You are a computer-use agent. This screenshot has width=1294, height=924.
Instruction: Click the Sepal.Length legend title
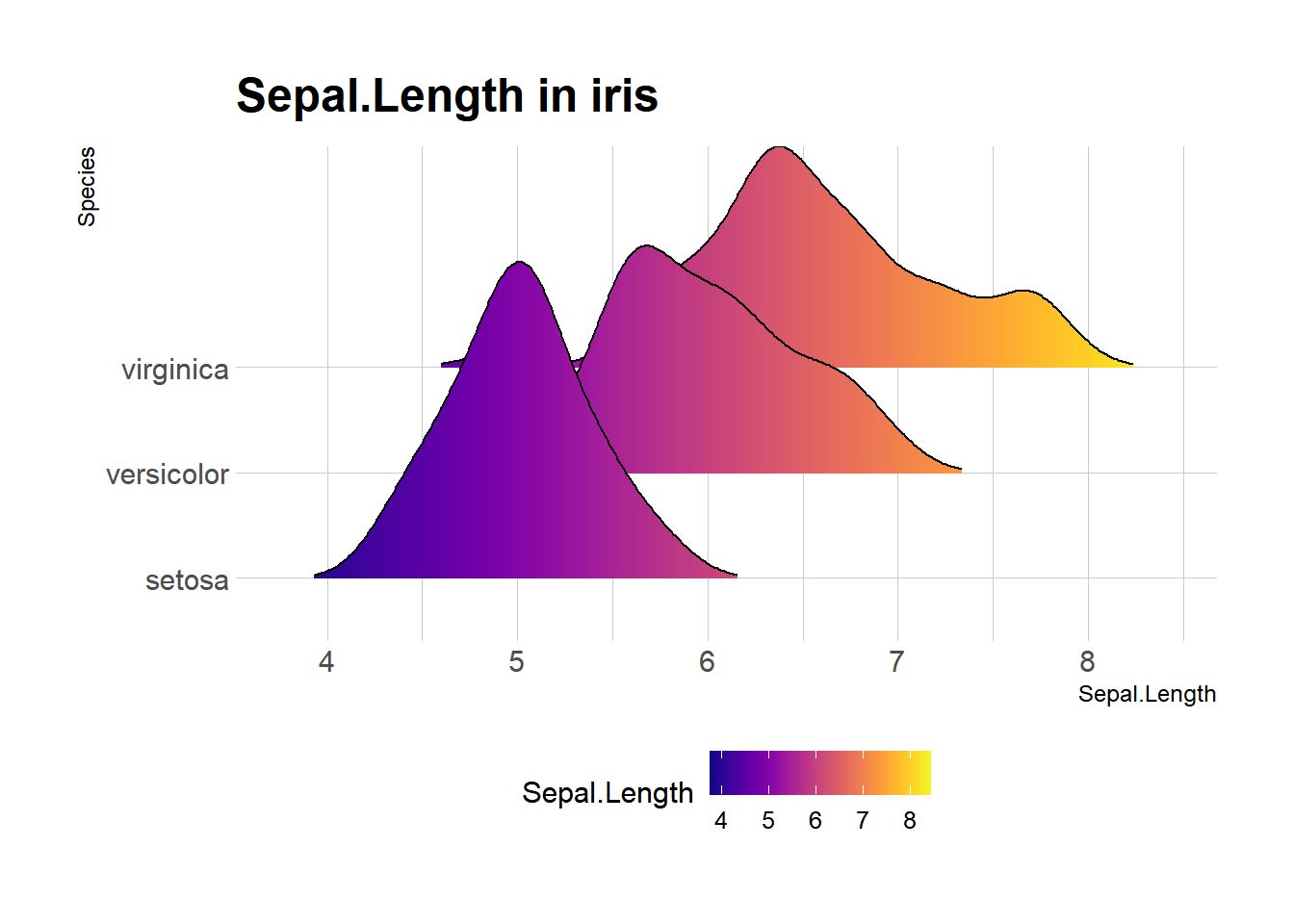608,793
